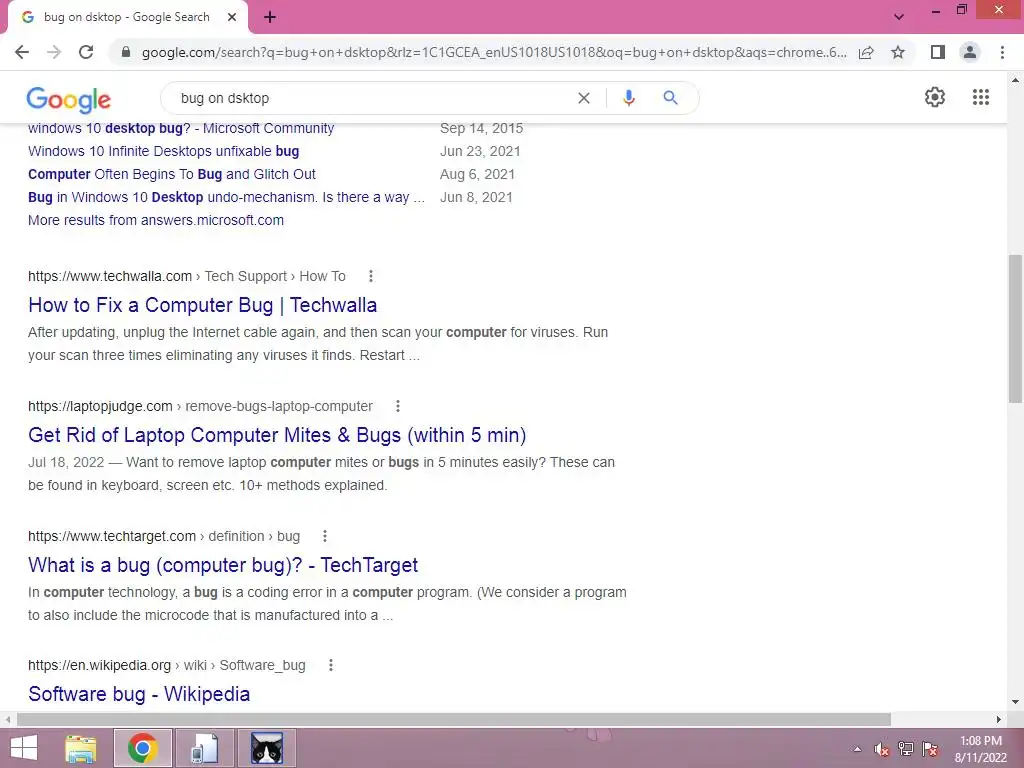The width and height of the screenshot is (1024, 768).
Task: Open the Google apps grid
Action: (x=981, y=97)
